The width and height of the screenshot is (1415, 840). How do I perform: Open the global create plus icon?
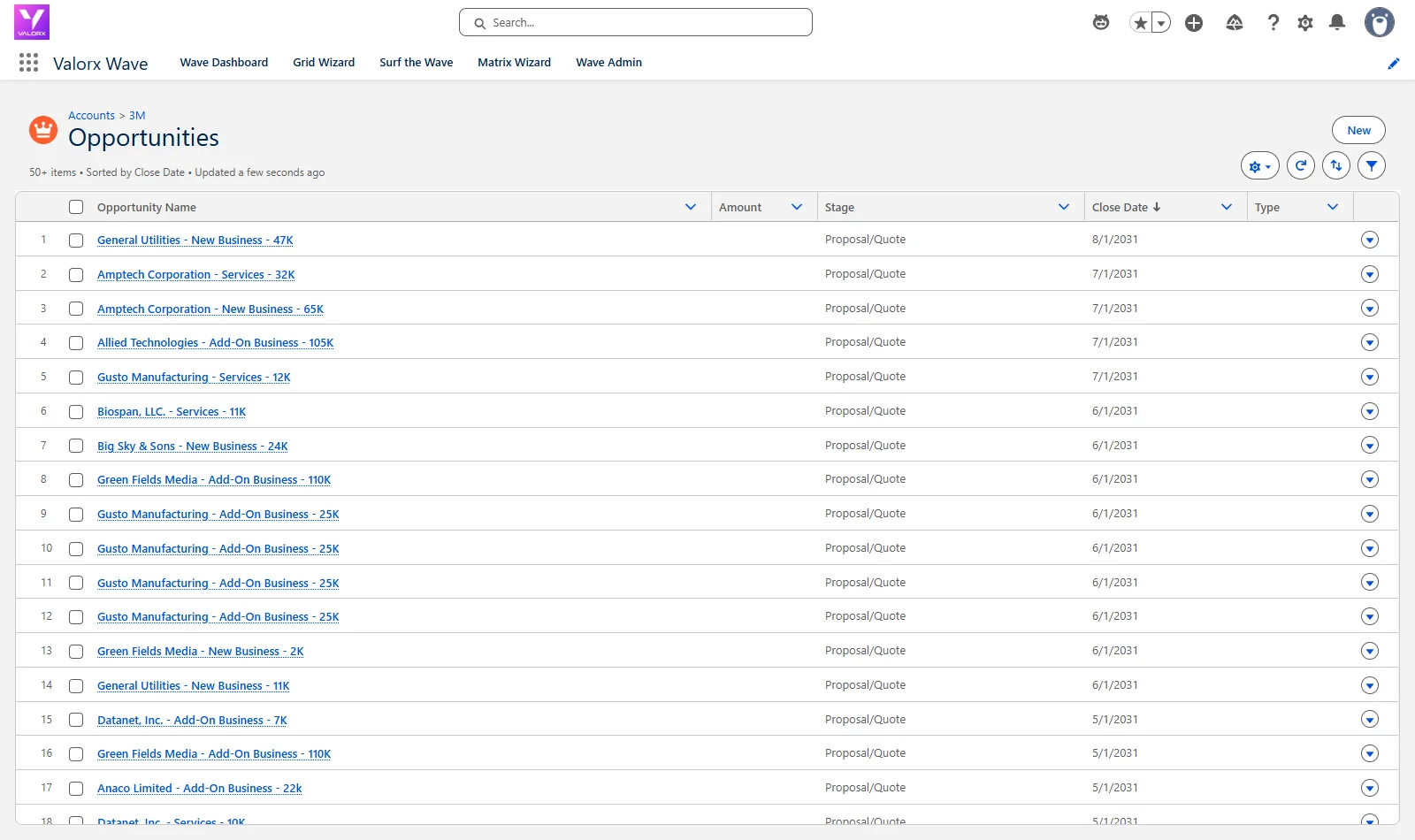tap(1194, 23)
